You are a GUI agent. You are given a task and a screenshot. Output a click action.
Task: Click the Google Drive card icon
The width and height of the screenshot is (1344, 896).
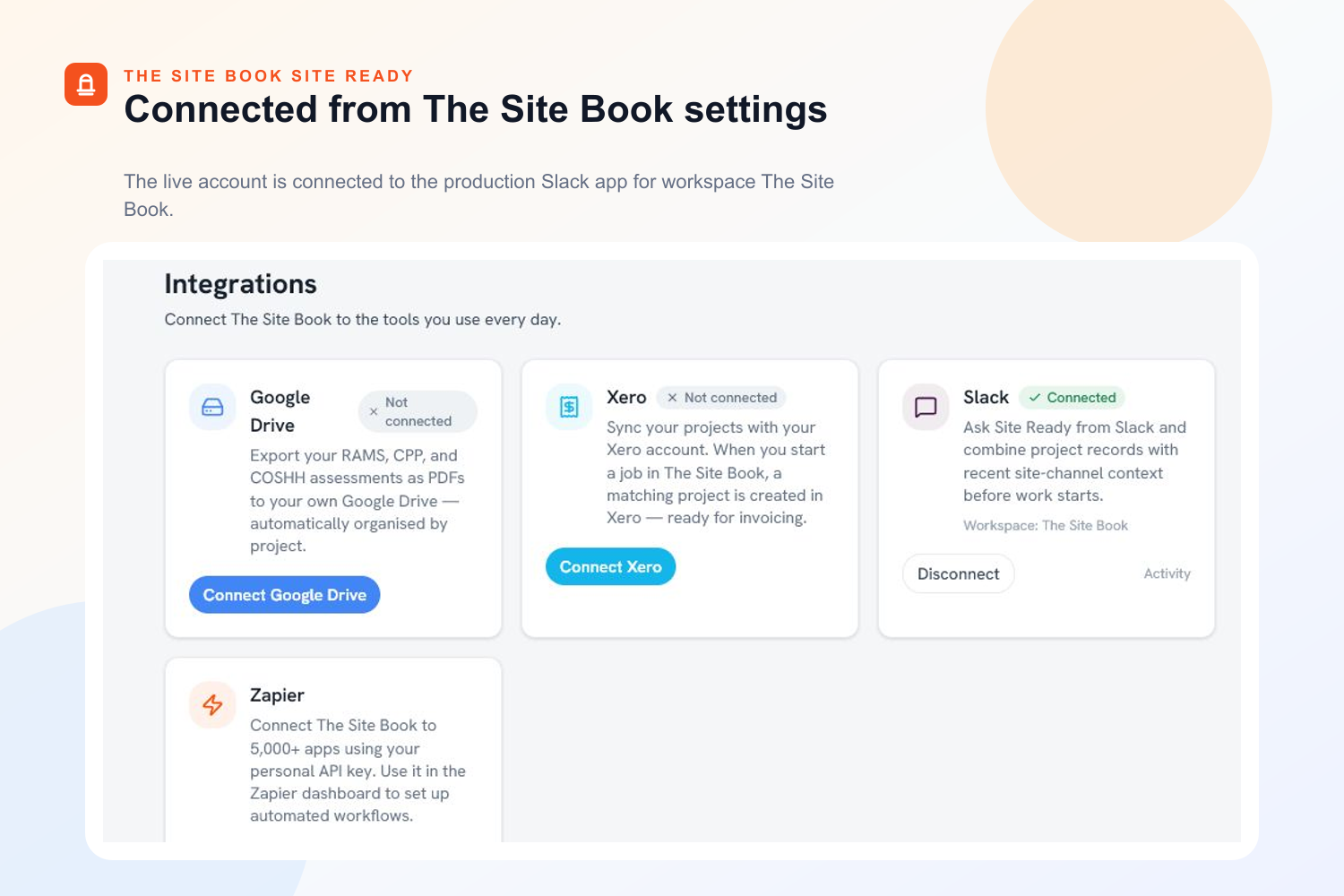(212, 408)
